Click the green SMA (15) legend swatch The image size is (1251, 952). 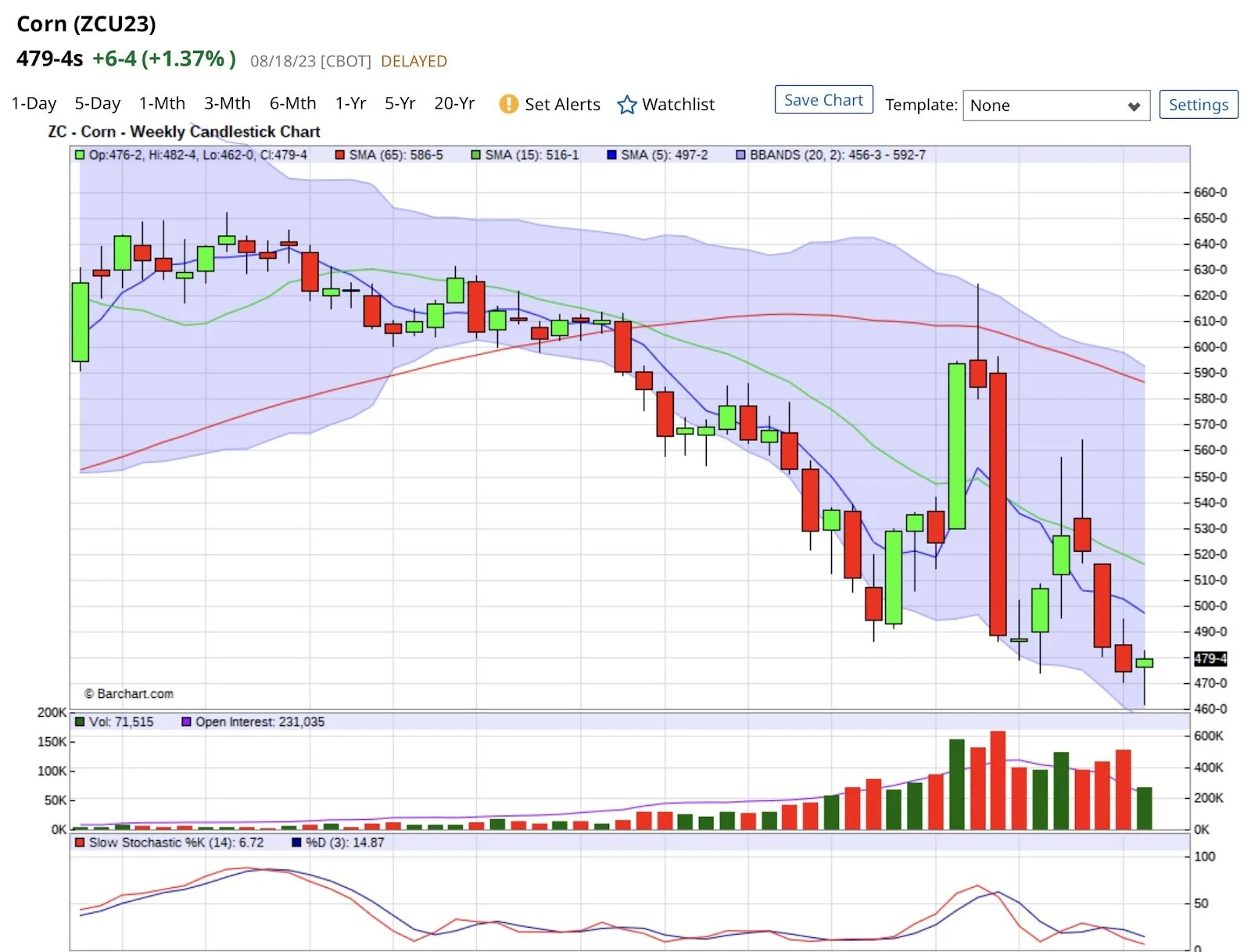click(x=475, y=155)
